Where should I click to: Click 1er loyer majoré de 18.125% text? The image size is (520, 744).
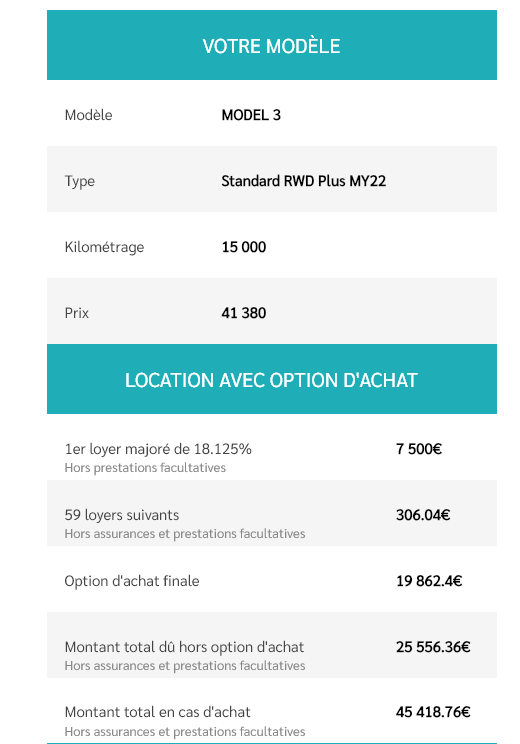(158, 449)
